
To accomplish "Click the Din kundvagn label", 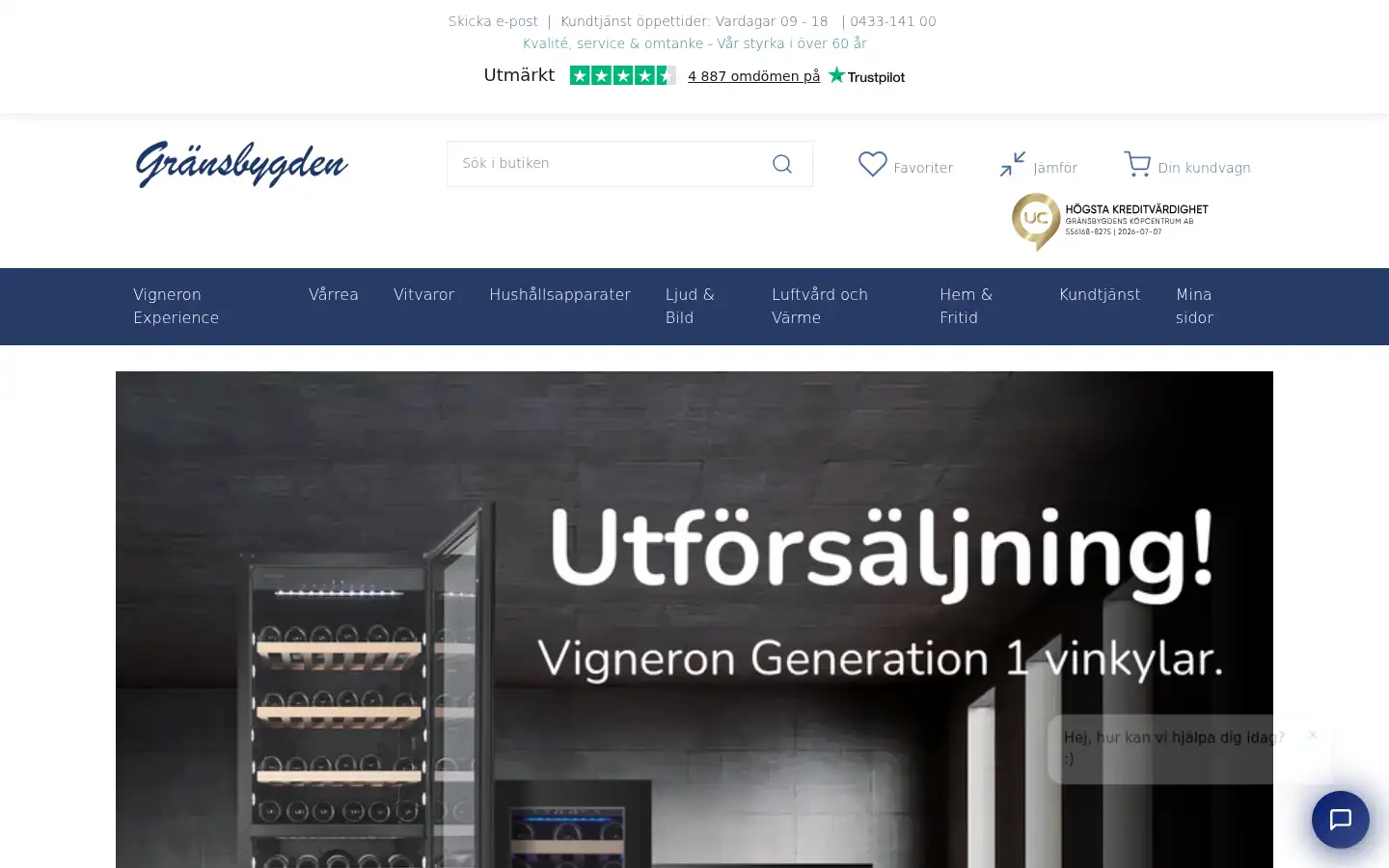I will [x=1204, y=168].
